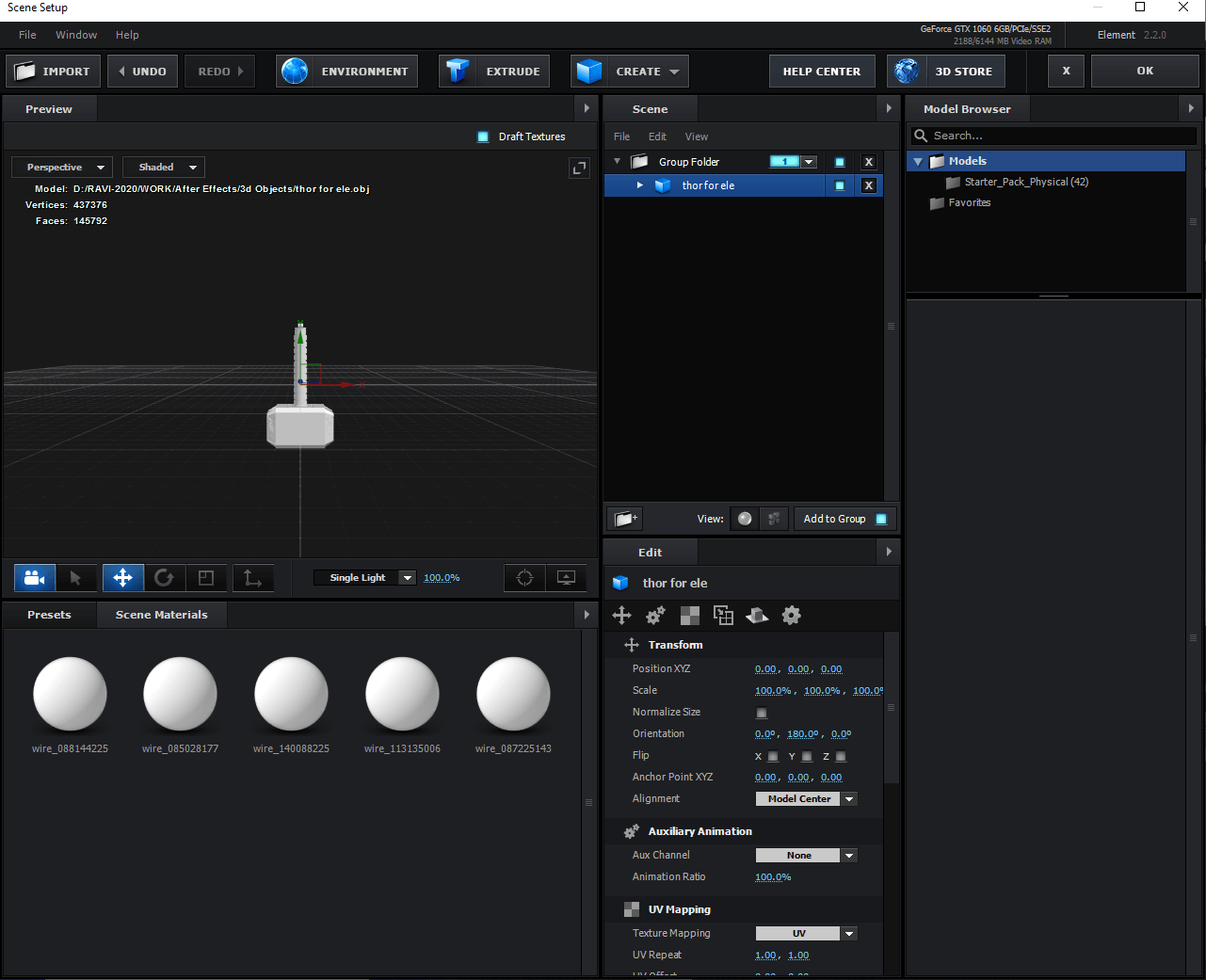Select the wire_088144225 material sphere
The image size is (1206, 980).
[70, 694]
